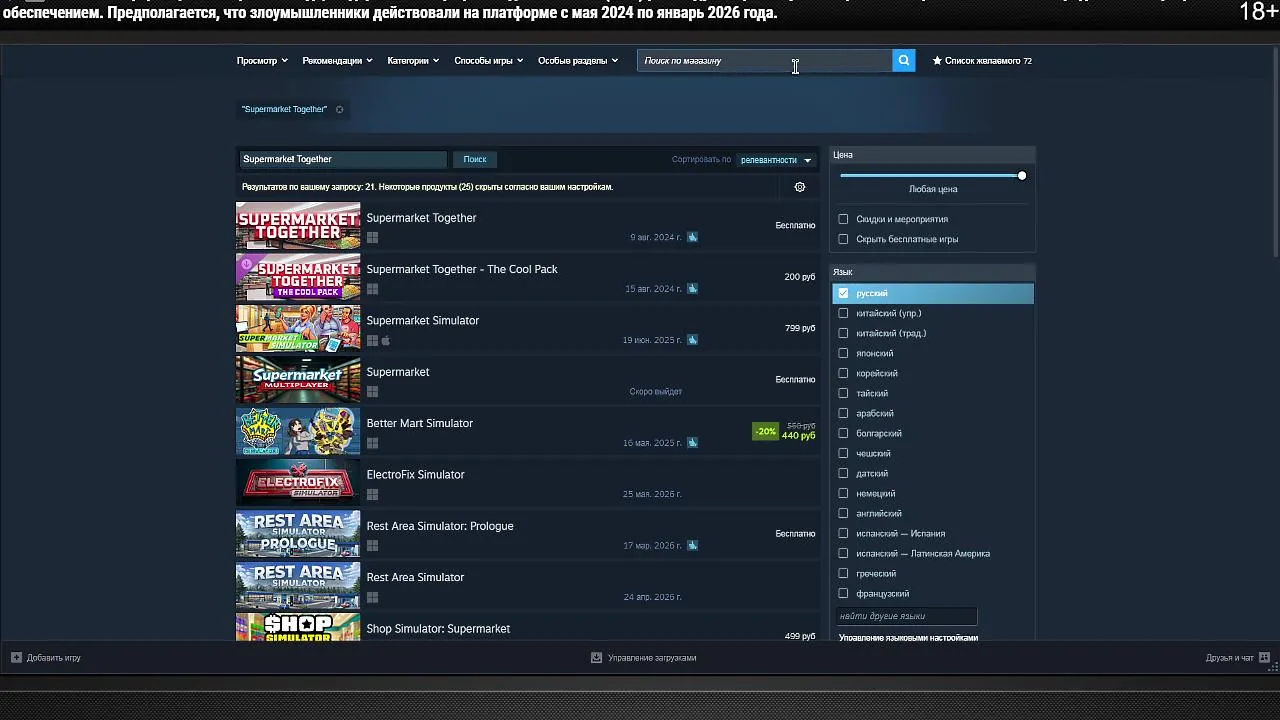Viewport: 1280px width, 720px height.
Task: Check французский language filter
Action: tap(843, 593)
